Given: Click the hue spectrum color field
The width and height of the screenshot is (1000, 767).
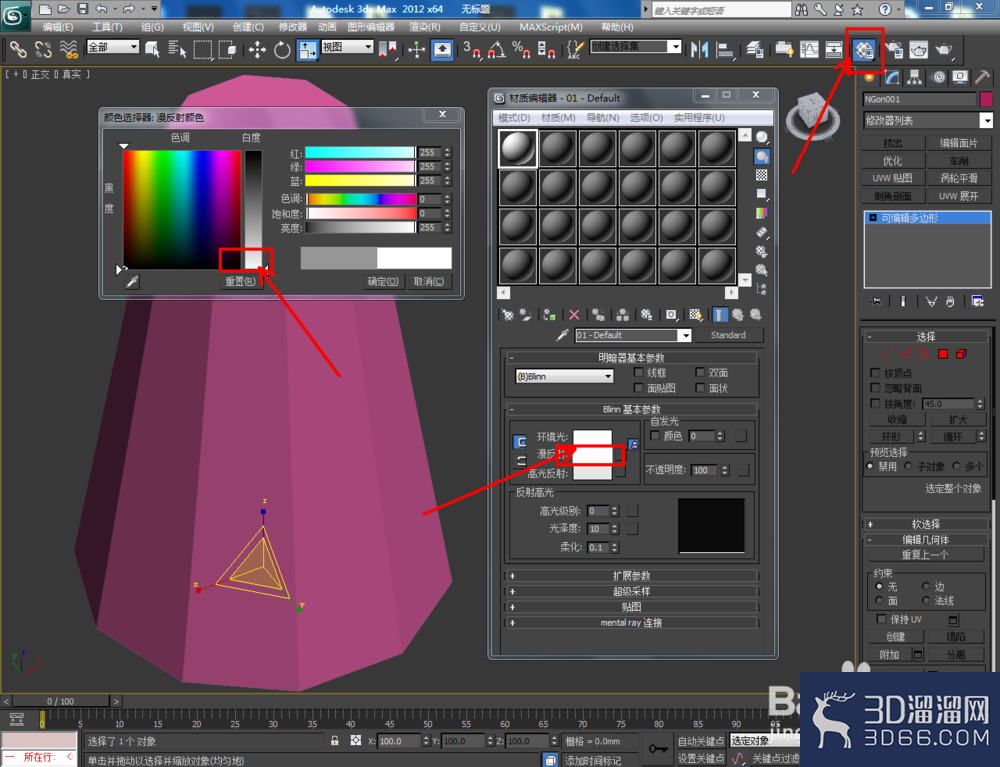Looking at the screenshot, I should (182, 210).
